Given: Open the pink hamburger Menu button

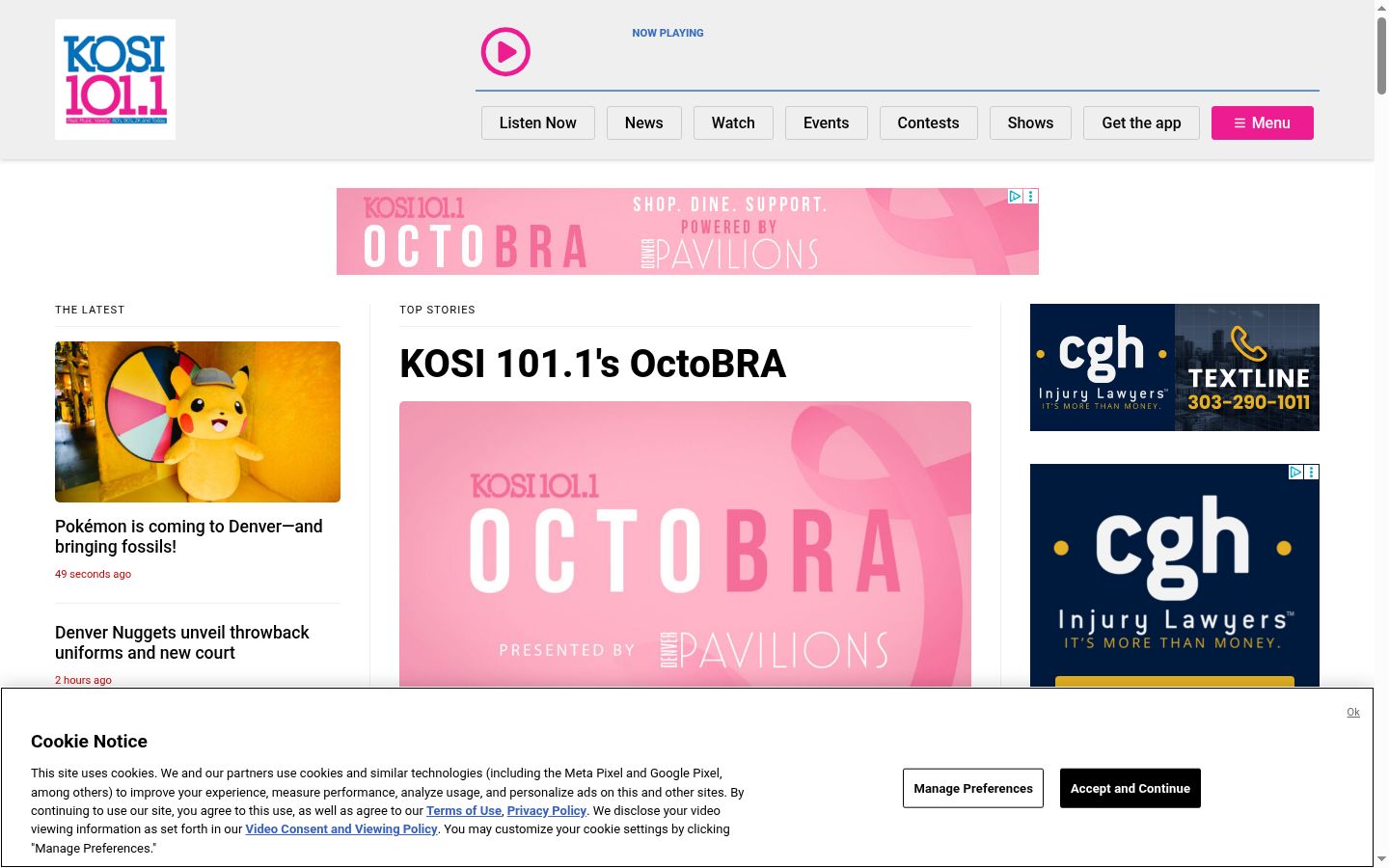Looking at the screenshot, I should coord(1262,122).
